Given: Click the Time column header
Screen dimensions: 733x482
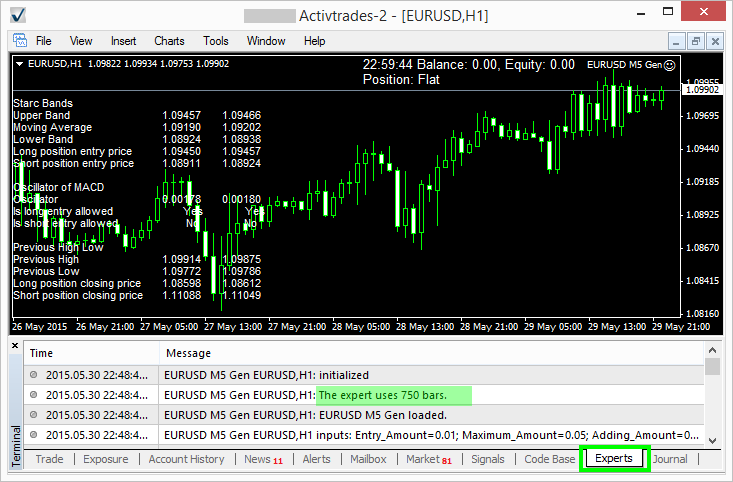Looking at the screenshot, I should pyautogui.click(x=41, y=353).
